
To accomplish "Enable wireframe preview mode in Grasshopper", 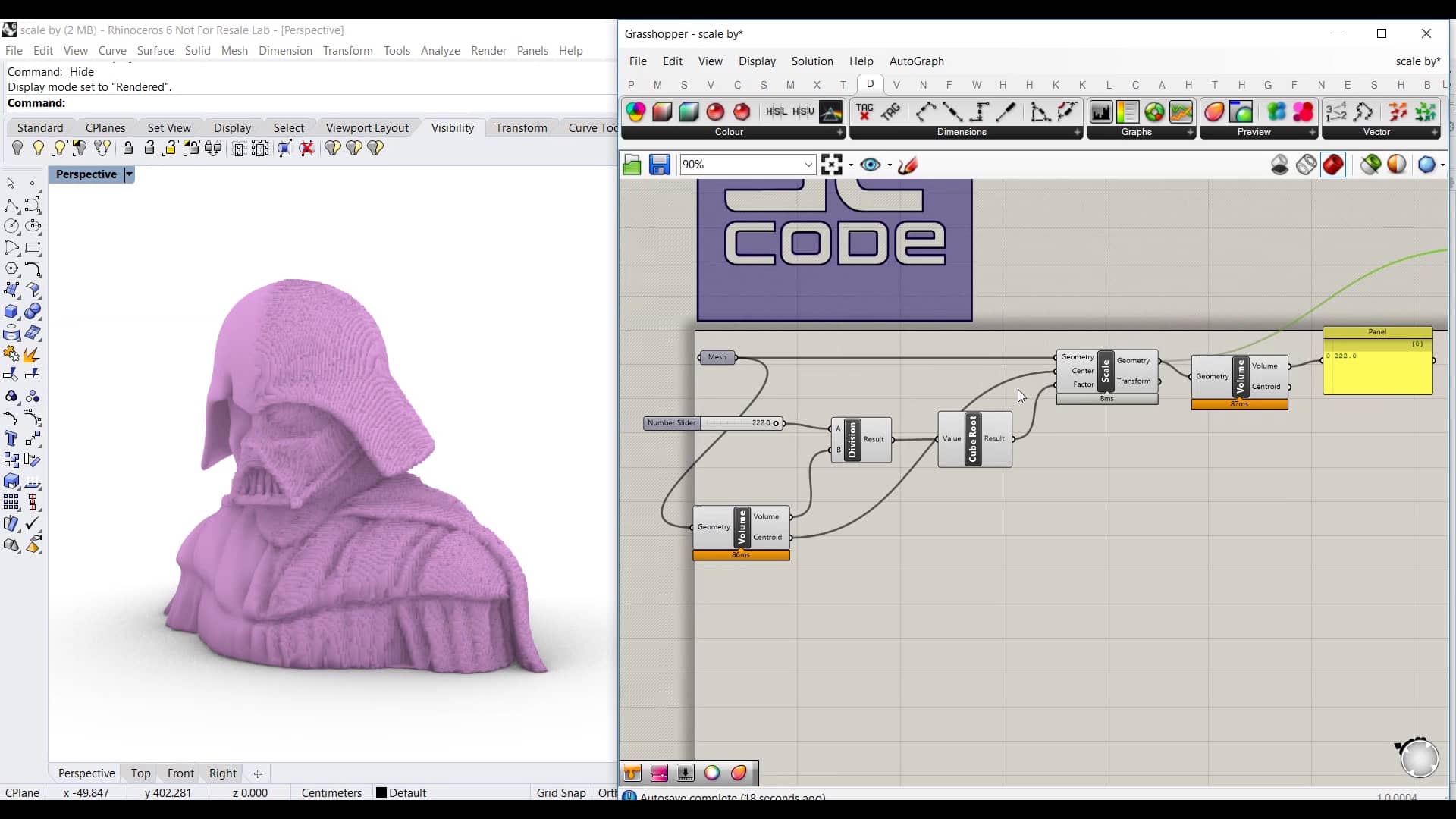I will (x=1306, y=165).
